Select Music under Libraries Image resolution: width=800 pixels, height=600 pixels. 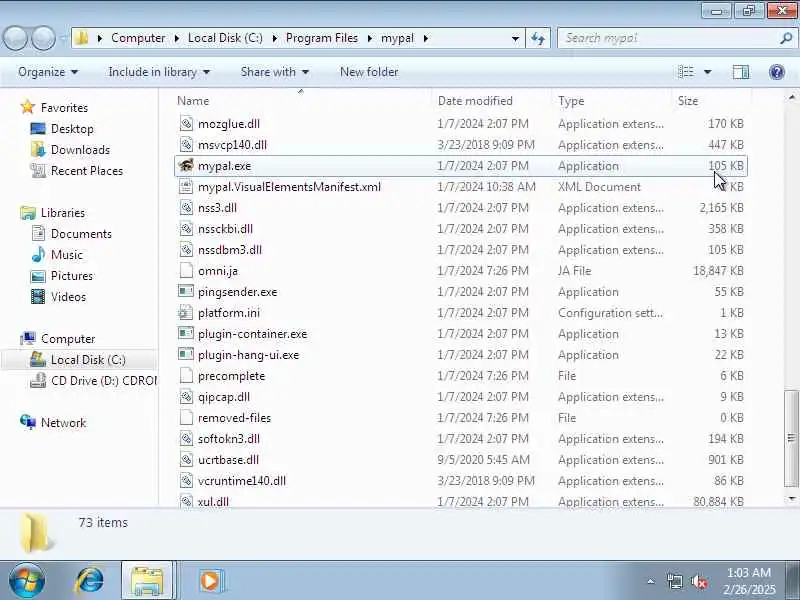[x=66, y=255]
